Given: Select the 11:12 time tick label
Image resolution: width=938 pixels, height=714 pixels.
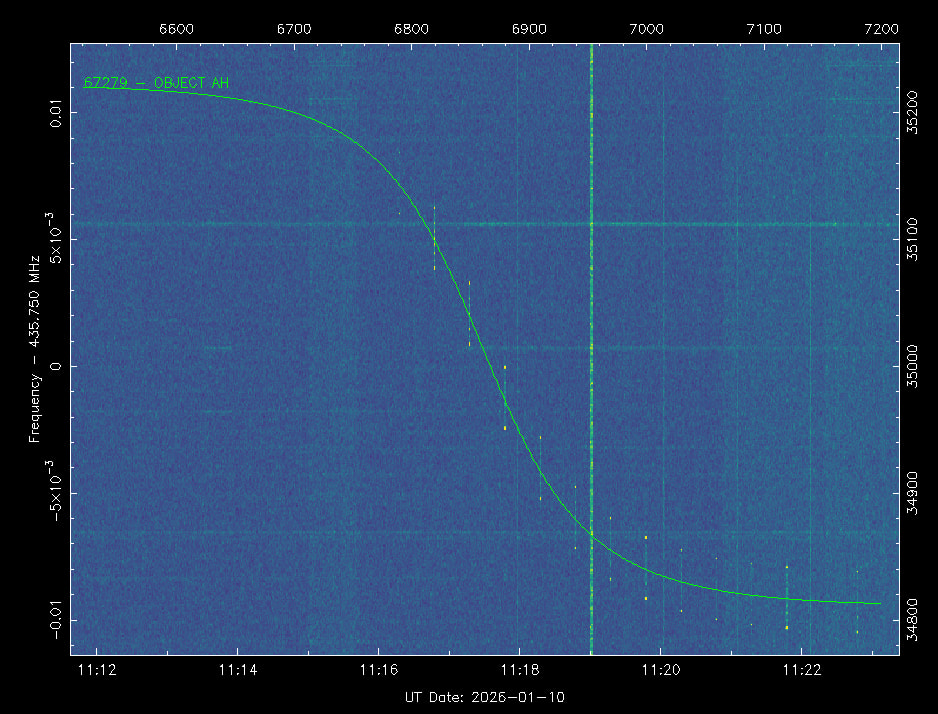Looking at the screenshot, I should coord(96,670).
